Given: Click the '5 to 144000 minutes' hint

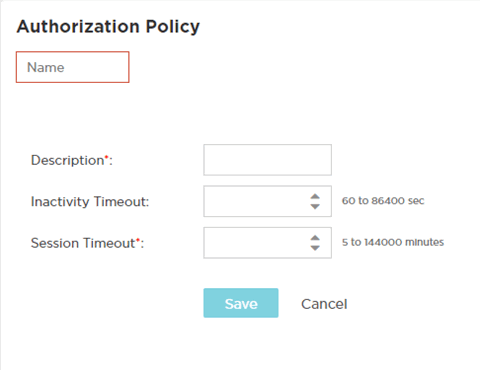Looking at the screenshot, I should point(393,242).
